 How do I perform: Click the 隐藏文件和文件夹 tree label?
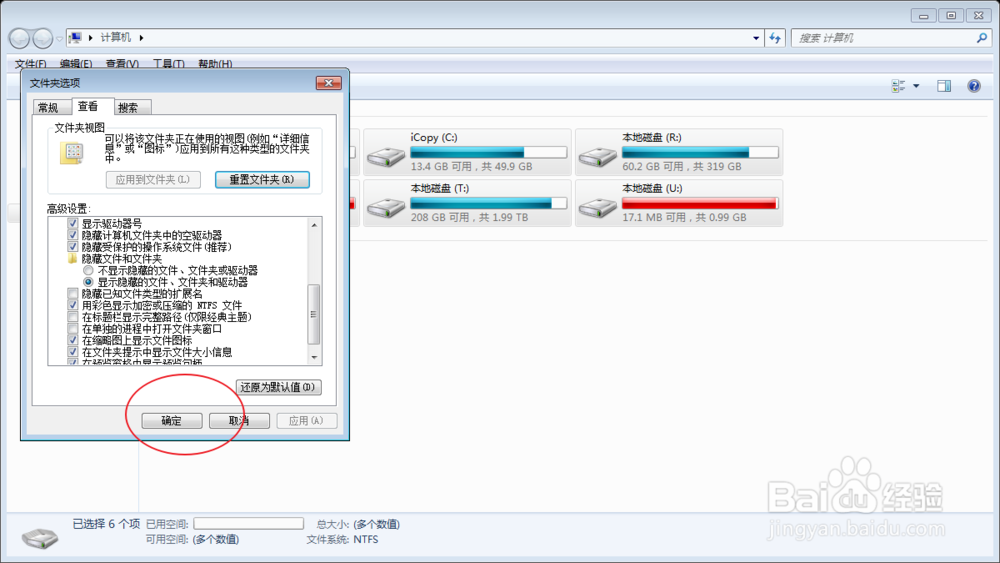click(x=122, y=259)
